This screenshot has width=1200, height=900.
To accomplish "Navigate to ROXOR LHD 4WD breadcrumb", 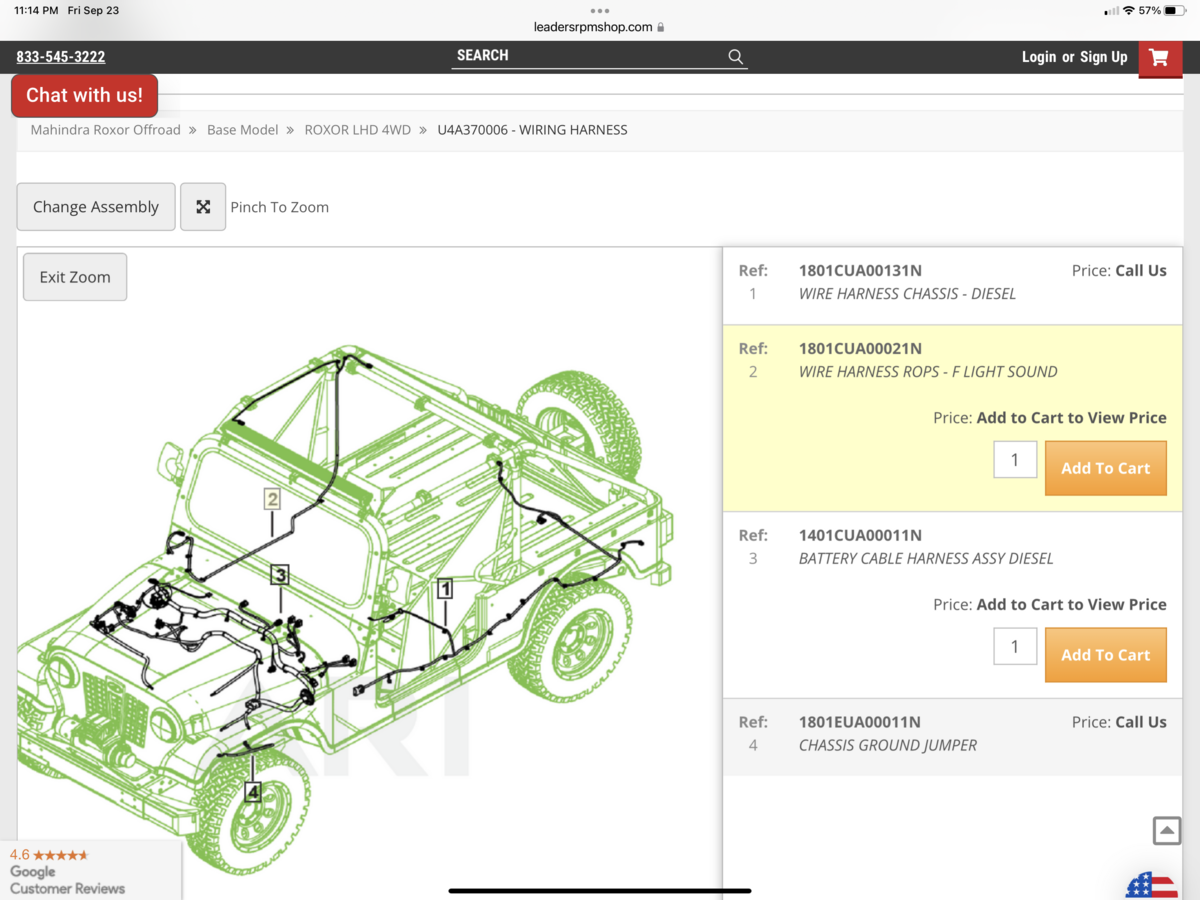I will (x=357, y=130).
